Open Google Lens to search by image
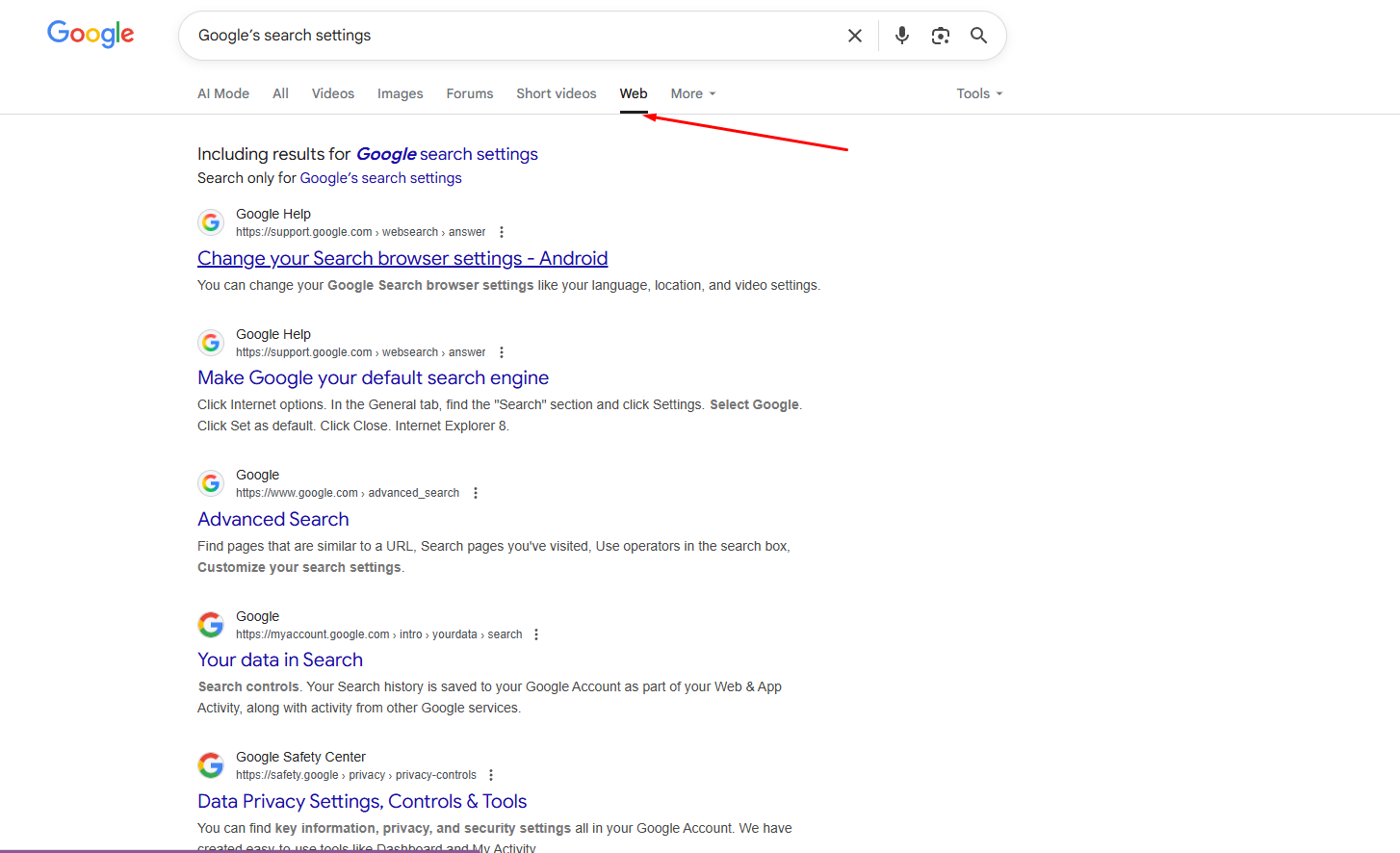Viewport: 1400px width, 853px height. [940, 35]
